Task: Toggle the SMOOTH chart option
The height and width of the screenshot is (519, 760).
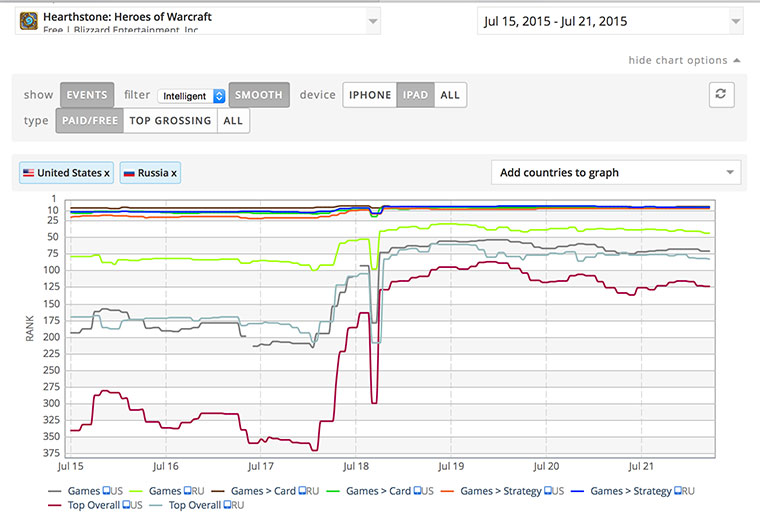Action: click(x=260, y=95)
